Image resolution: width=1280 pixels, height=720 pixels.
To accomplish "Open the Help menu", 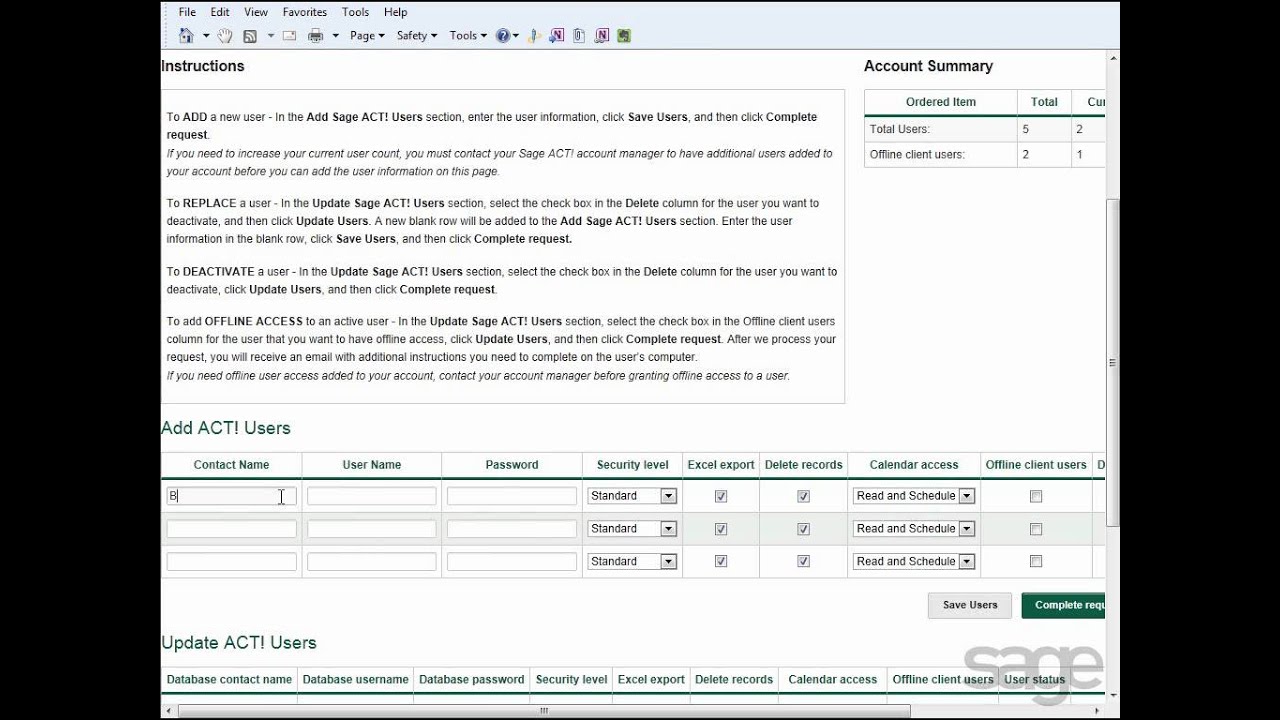I will point(396,12).
